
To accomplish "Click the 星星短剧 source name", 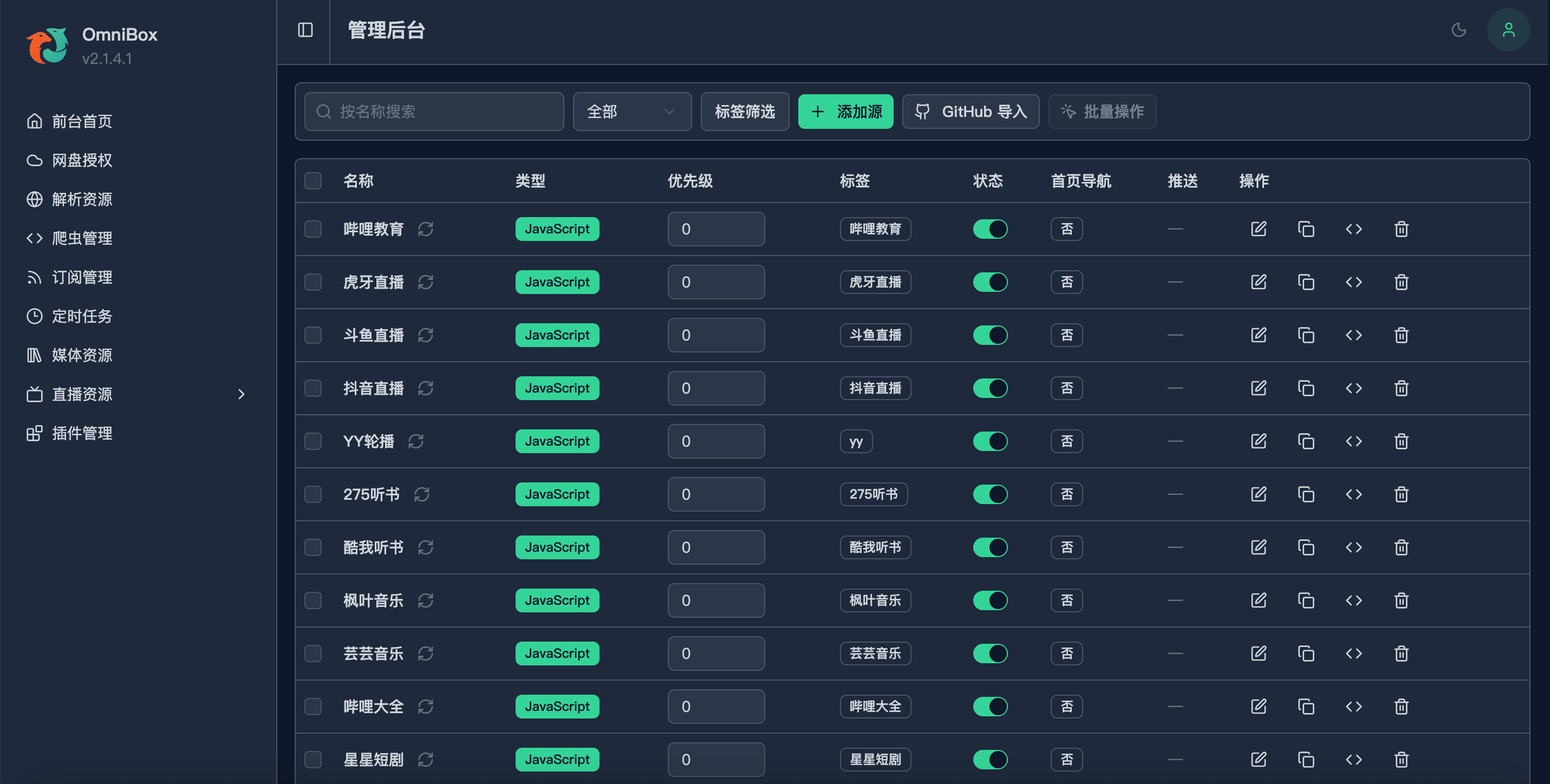I will [373, 759].
